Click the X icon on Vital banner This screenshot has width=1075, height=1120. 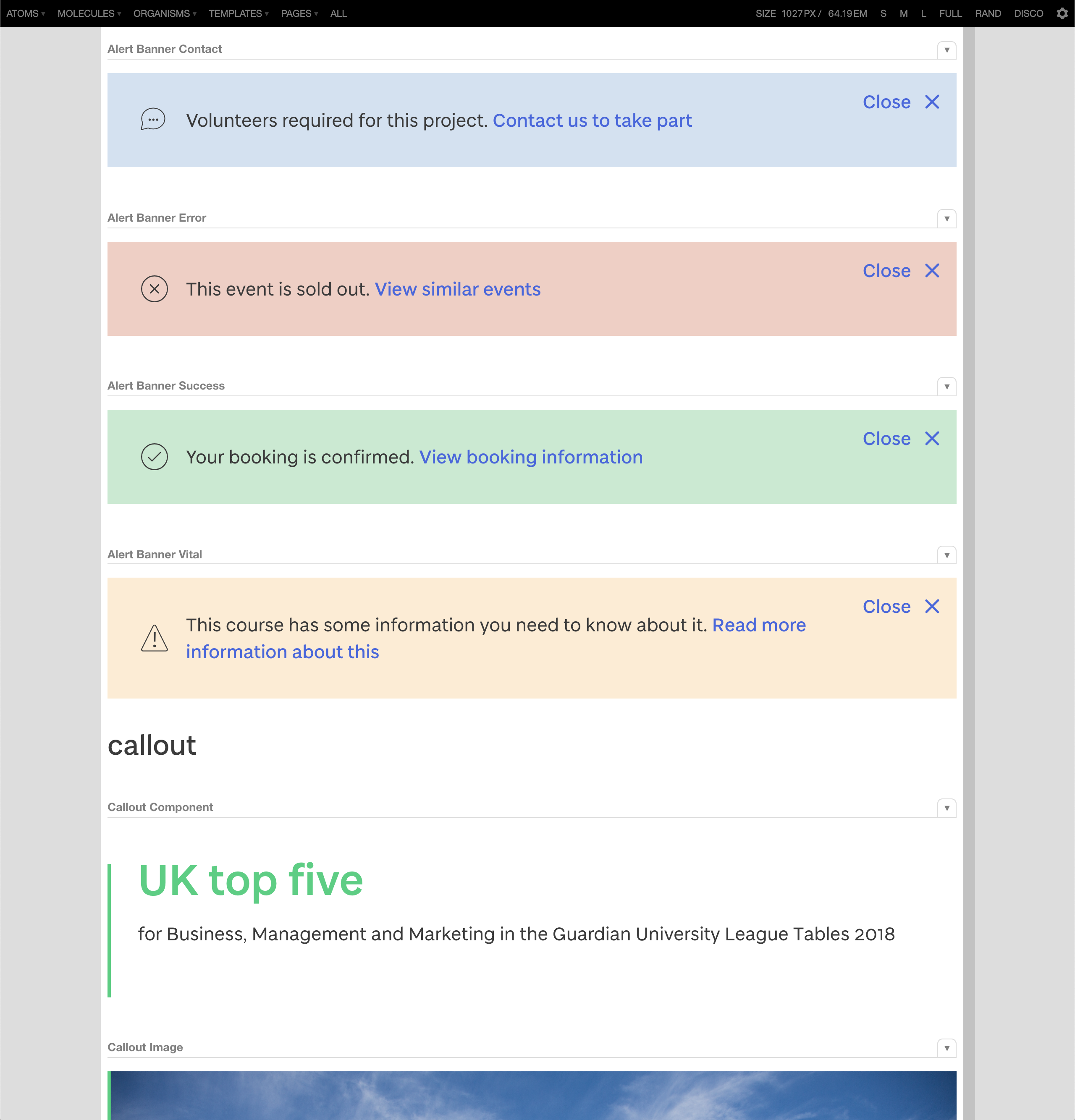point(931,606)
